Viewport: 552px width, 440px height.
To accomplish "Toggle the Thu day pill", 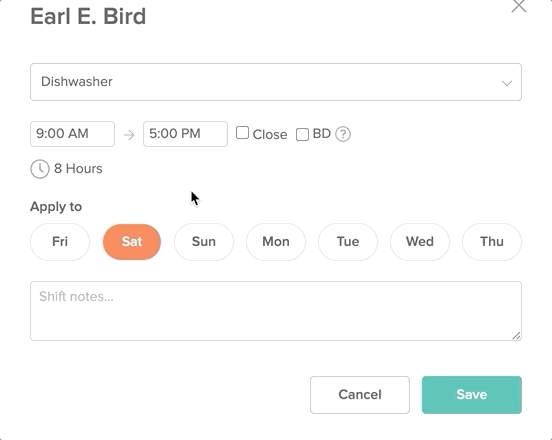I will [492, 242].
